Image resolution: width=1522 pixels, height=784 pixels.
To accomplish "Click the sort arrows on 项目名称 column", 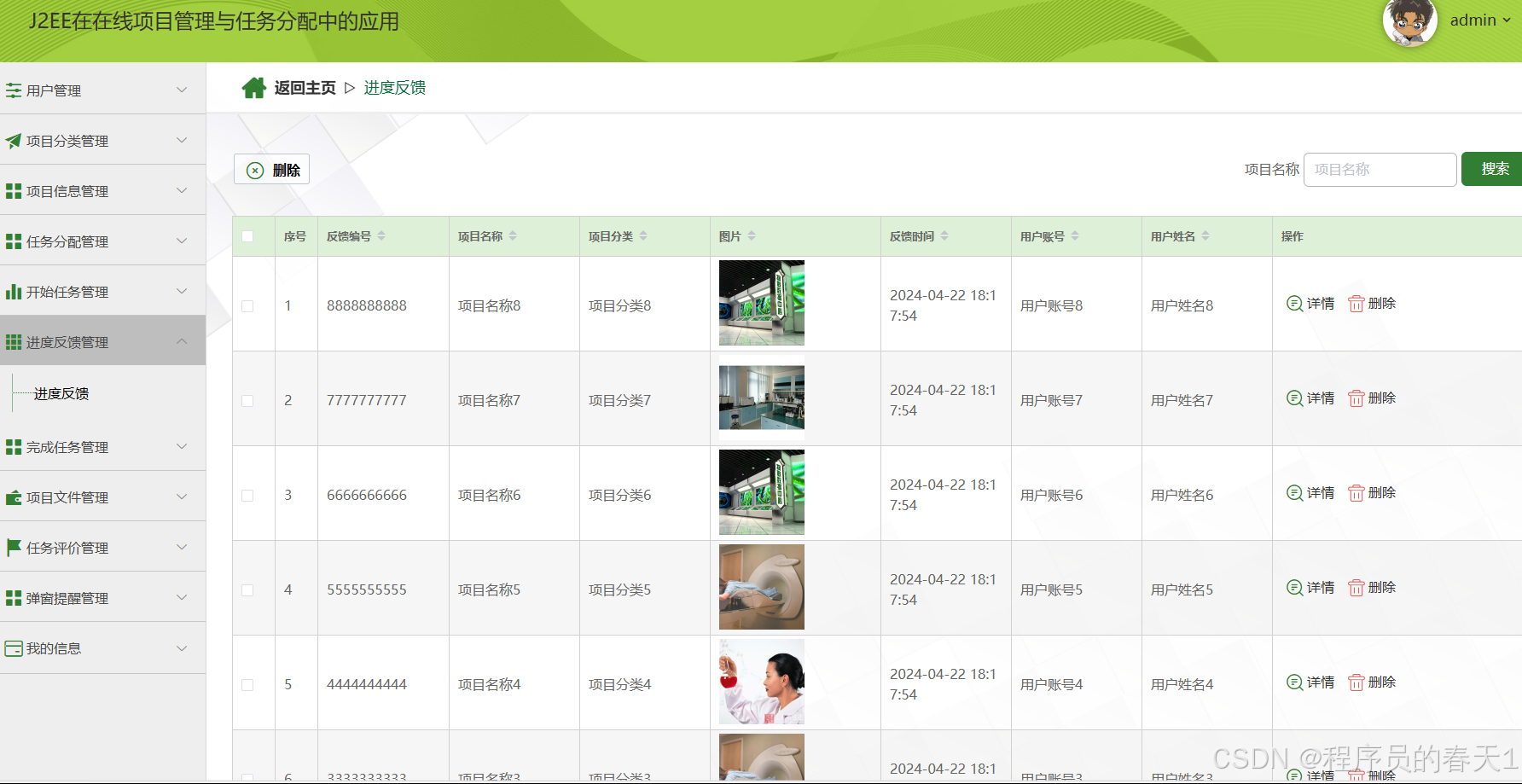I will [513, 236].
